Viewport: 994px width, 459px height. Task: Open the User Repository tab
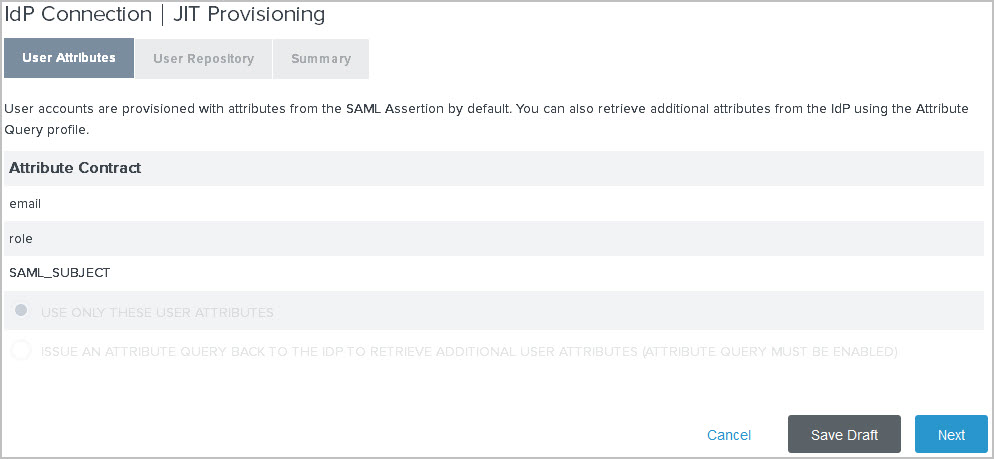tap(203, 59)
